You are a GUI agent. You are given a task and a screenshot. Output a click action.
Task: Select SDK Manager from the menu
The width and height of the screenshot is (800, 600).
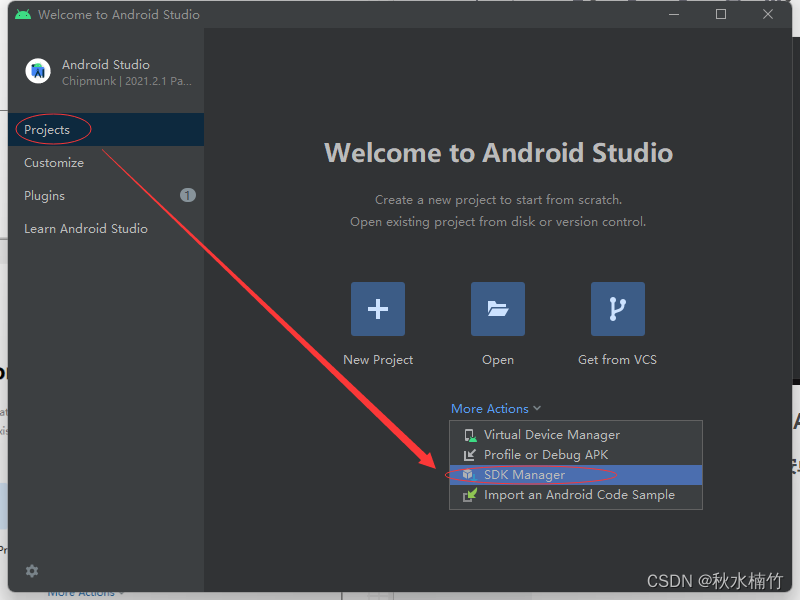[x=576, y=475]
